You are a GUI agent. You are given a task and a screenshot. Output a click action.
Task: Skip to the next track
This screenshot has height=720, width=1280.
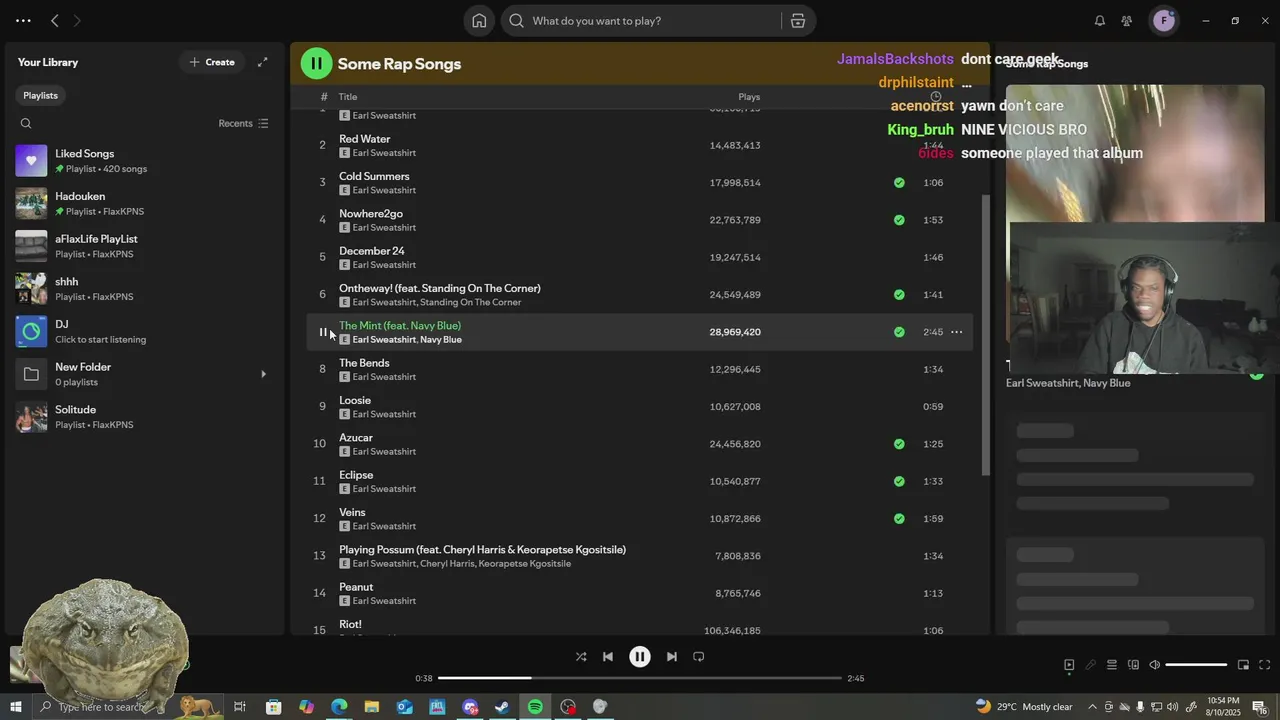672,657
